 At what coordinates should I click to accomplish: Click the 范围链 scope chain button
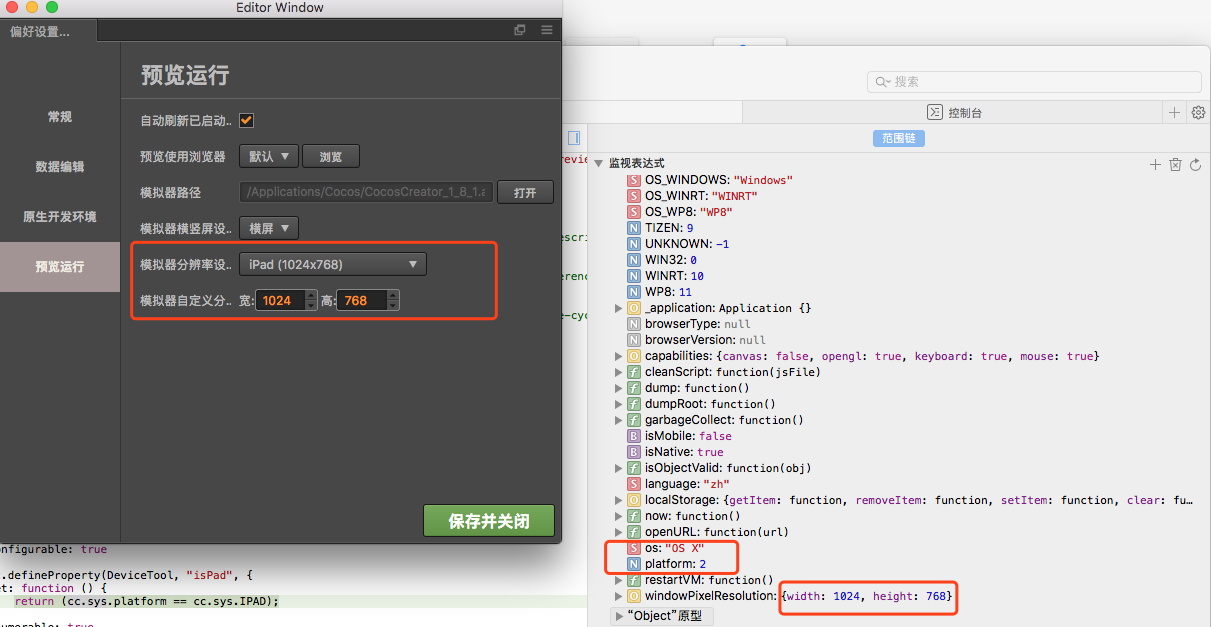(898, 138)
